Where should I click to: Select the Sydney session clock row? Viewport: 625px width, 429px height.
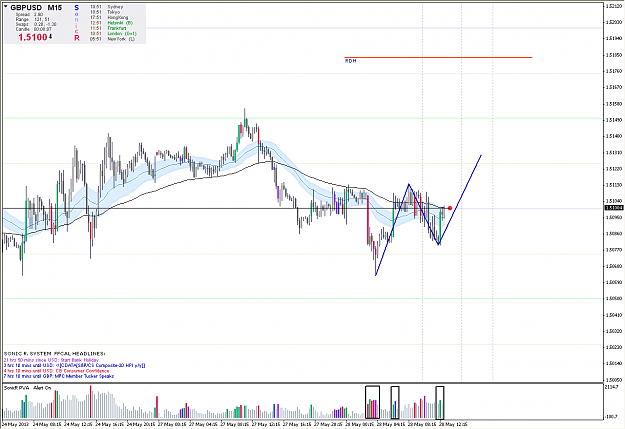[107, 7]
